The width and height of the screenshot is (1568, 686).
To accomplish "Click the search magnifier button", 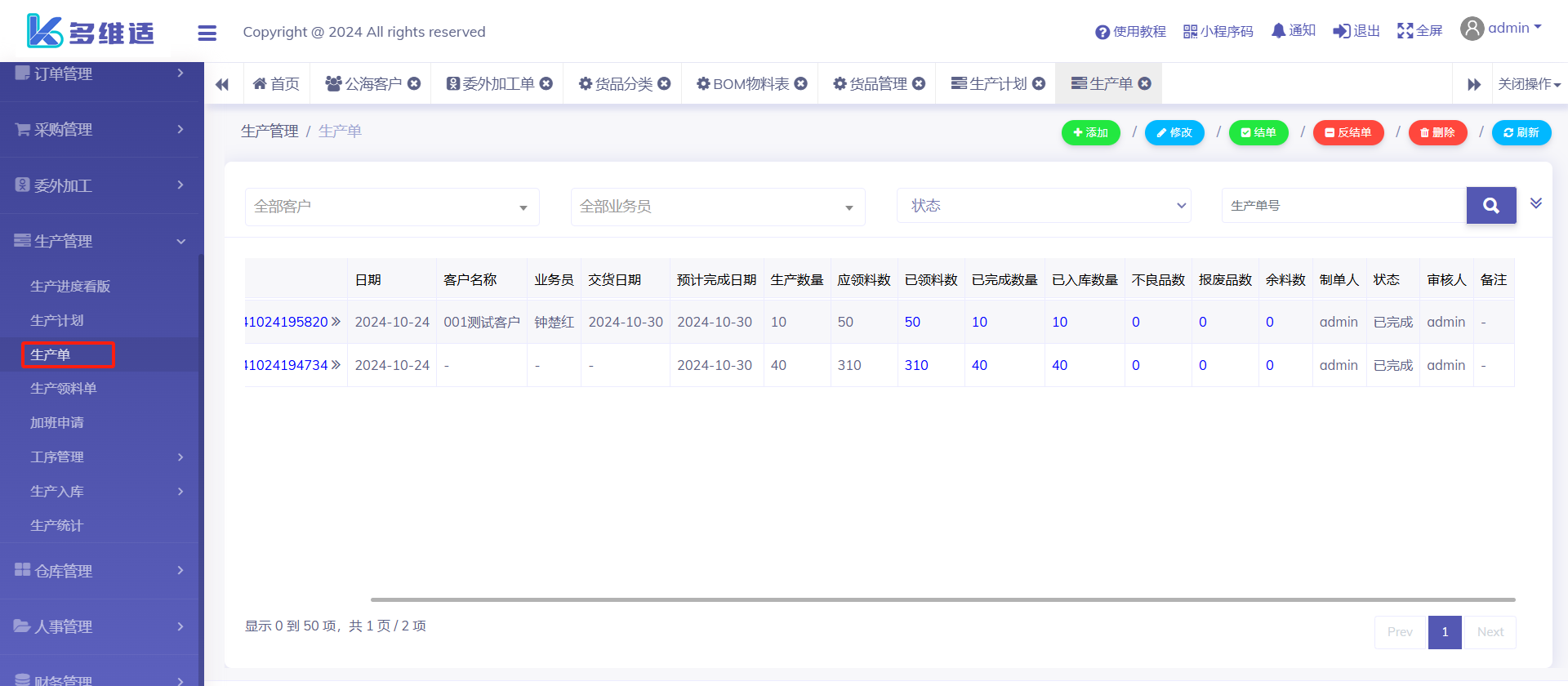I will pyautogui.click(x=1490, y=206).
